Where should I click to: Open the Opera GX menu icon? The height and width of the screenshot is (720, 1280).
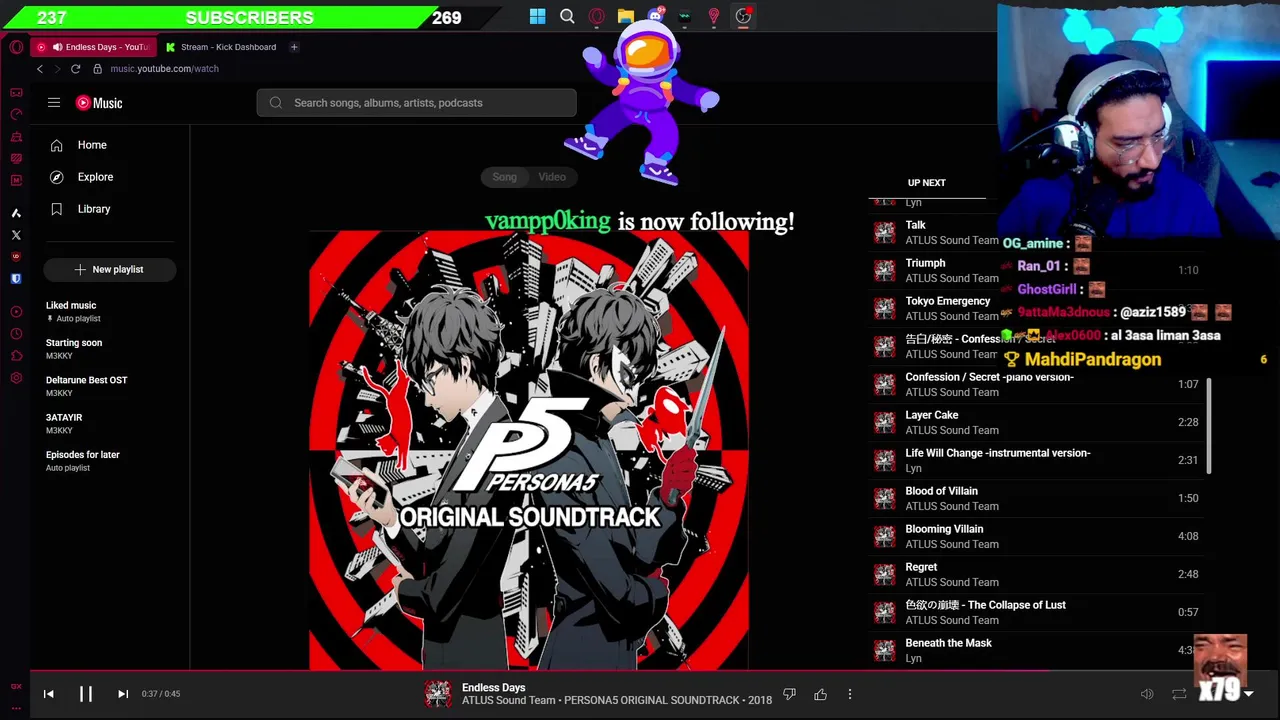[x=16, y=47]
